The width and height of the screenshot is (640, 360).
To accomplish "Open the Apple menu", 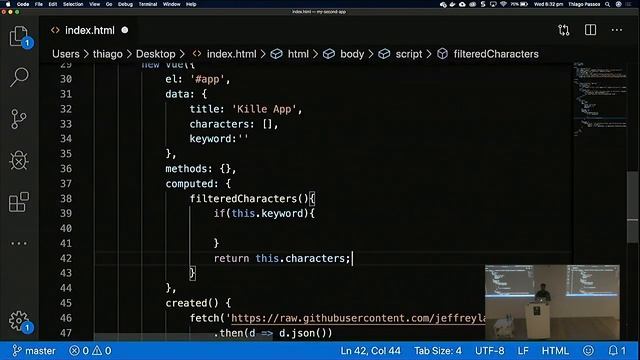I will tap(7, 4).
